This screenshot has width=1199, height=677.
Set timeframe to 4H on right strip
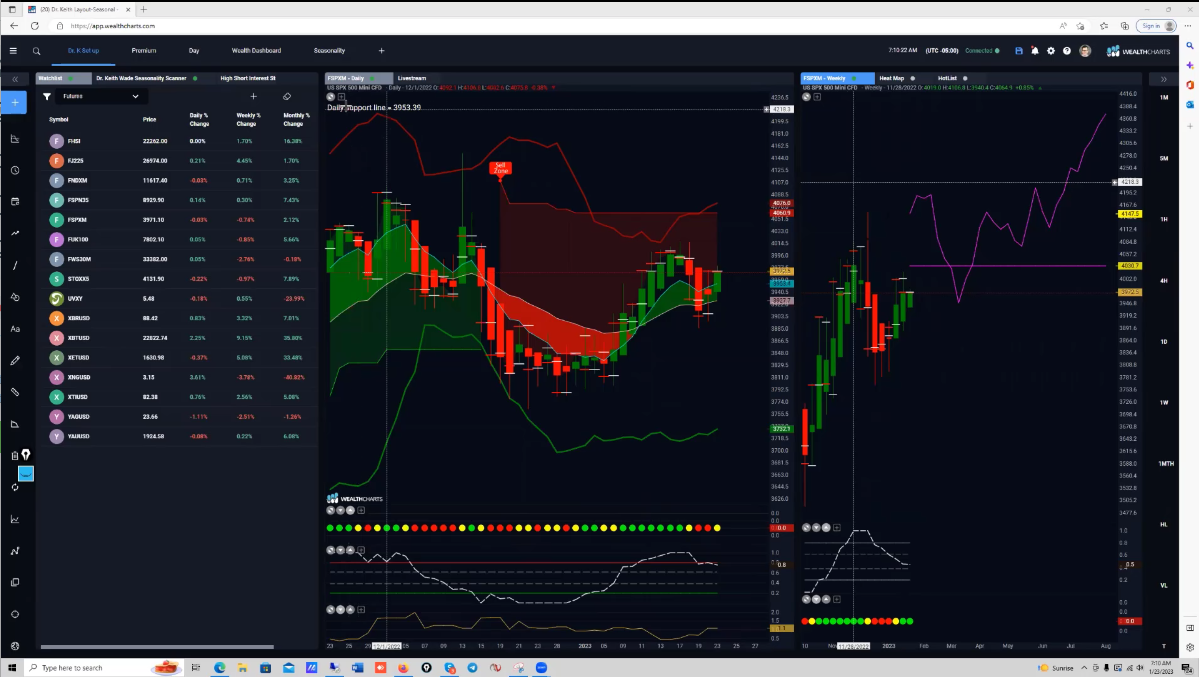tap(1164, 281)
